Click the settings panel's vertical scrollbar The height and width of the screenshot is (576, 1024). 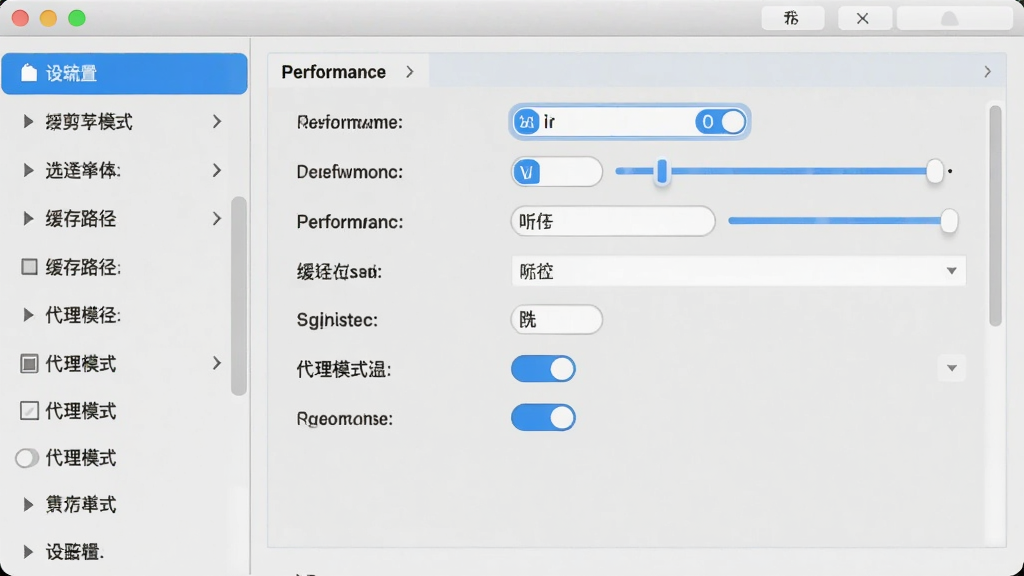coord(995,216)
